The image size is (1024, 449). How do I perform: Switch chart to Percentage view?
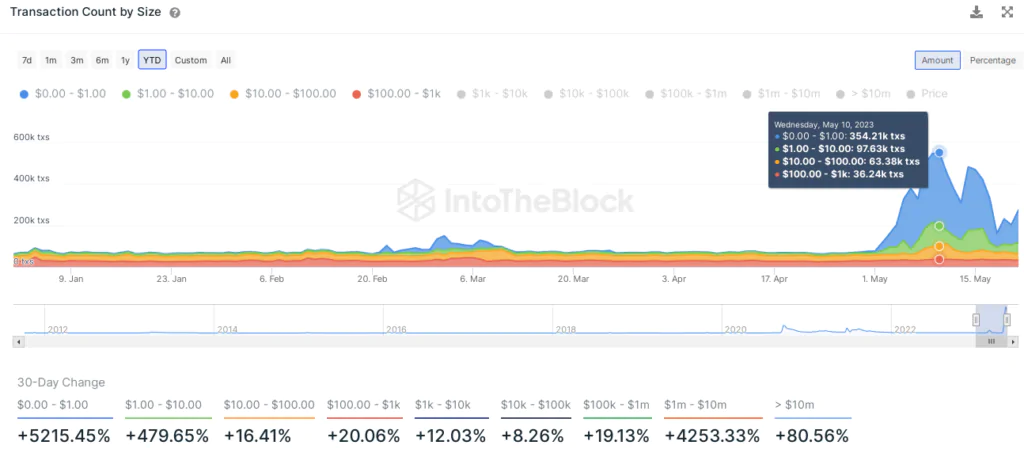pos(993,60)
